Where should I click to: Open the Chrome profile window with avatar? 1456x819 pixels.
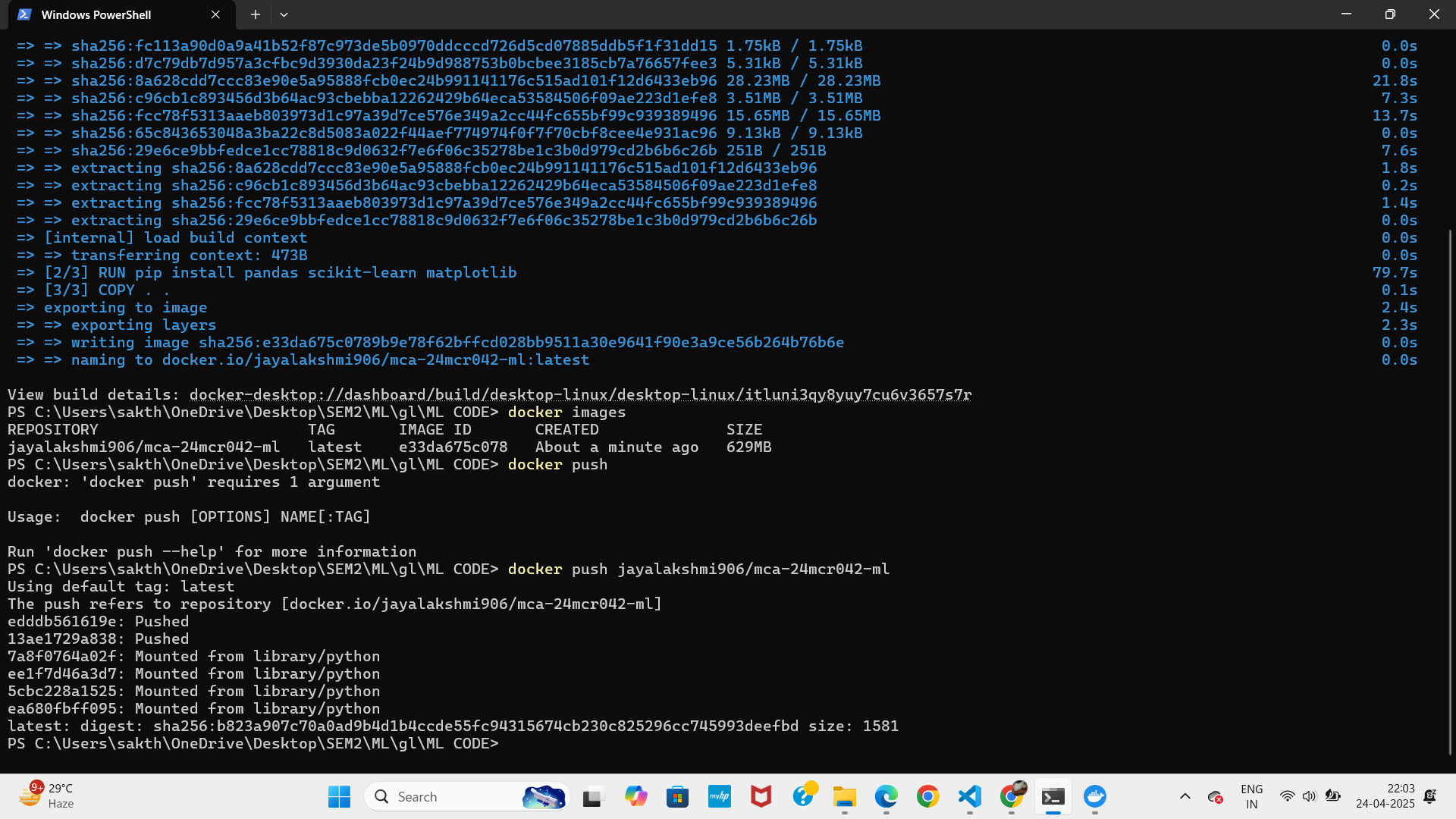point(1012,796)
